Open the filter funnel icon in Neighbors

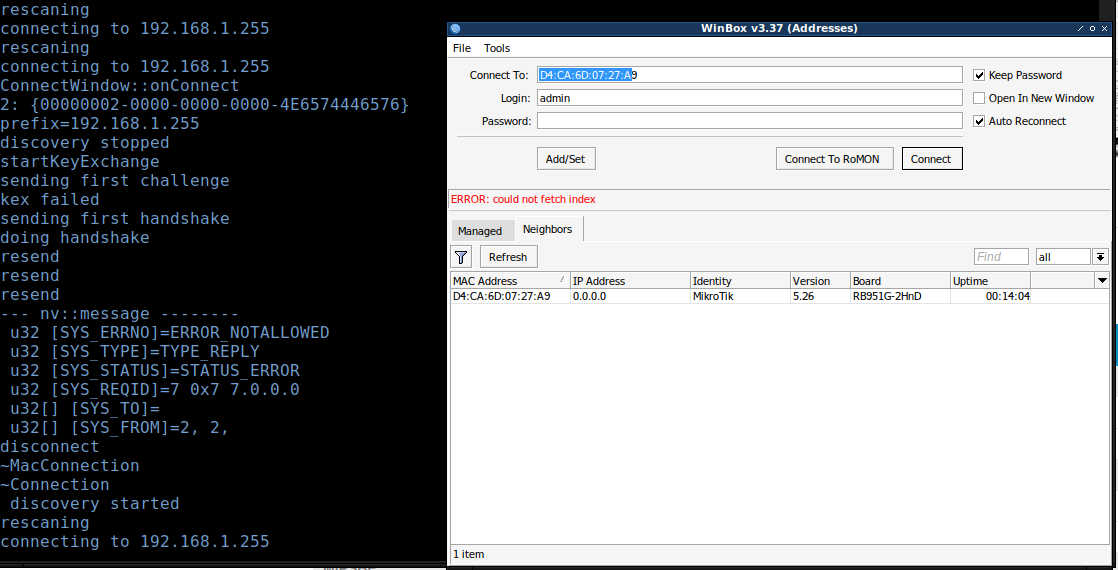461,257
